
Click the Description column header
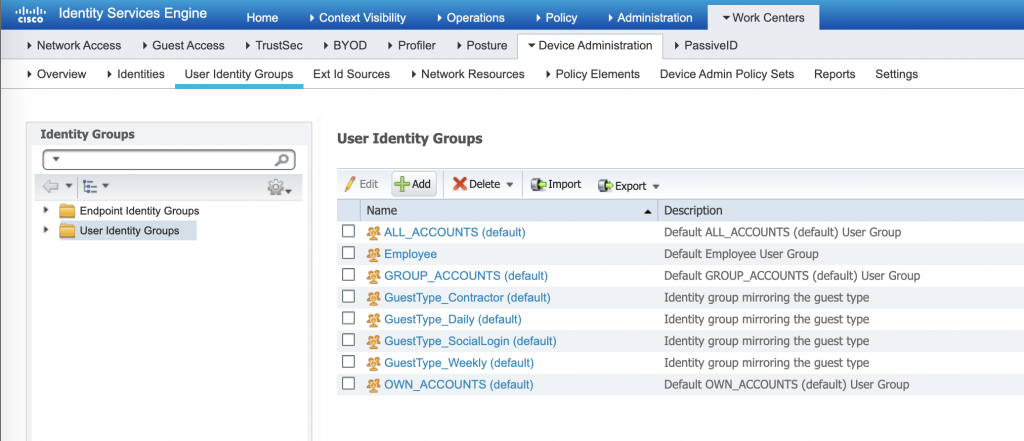(x=694, y=210)
